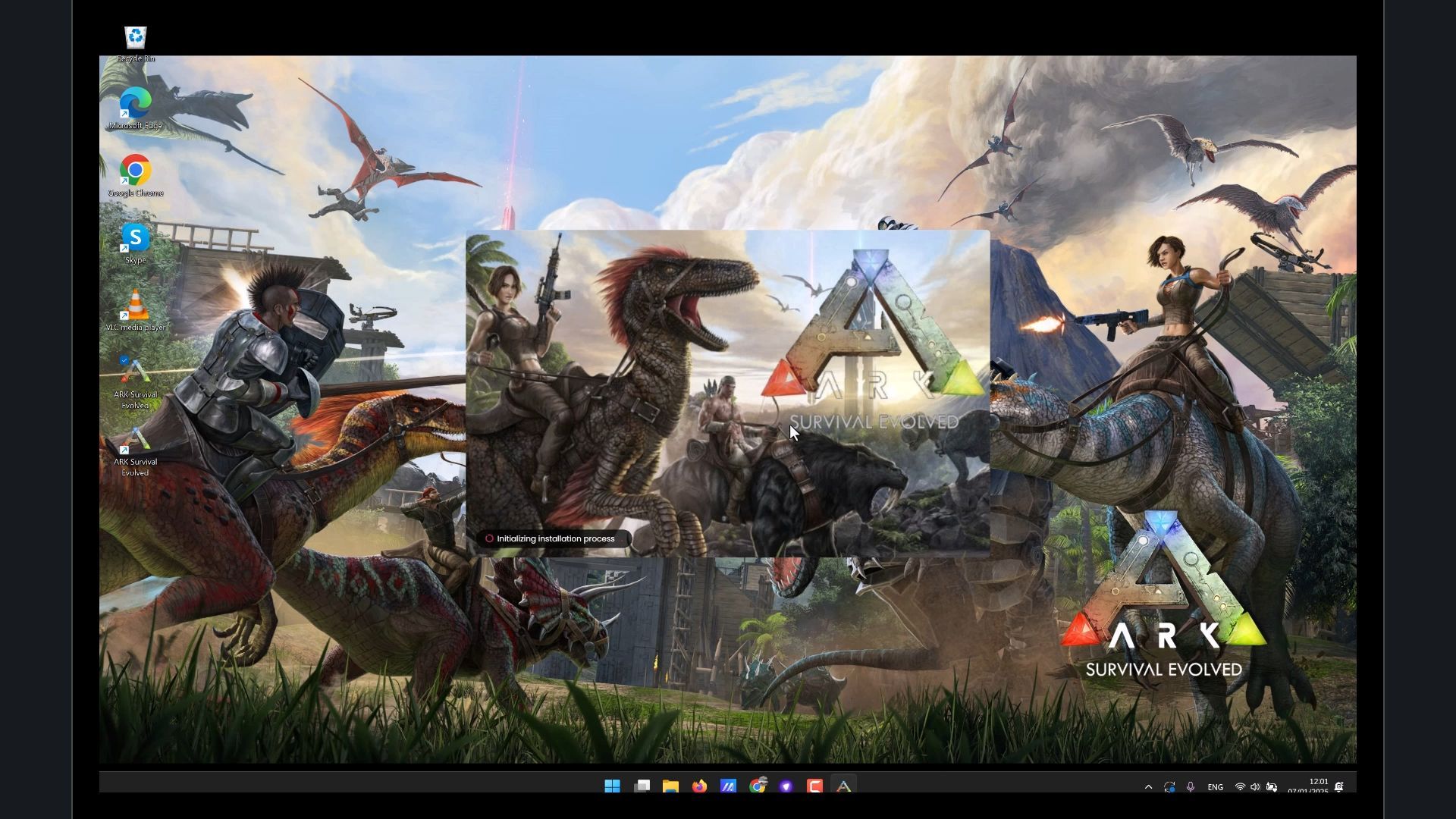Open File Explorer from the taskbar
This screenshot has height=819, width=1456.
coord(670,786)
